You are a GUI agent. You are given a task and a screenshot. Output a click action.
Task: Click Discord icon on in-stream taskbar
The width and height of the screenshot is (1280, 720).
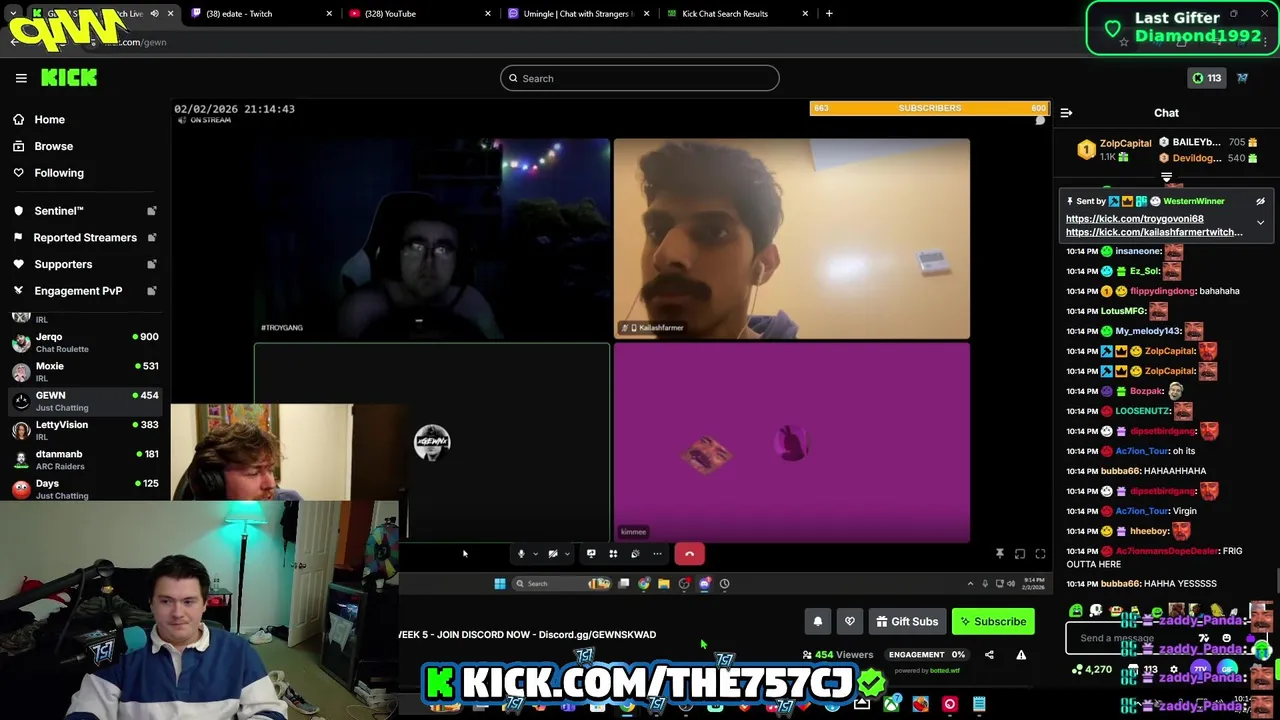coord(704,584)
